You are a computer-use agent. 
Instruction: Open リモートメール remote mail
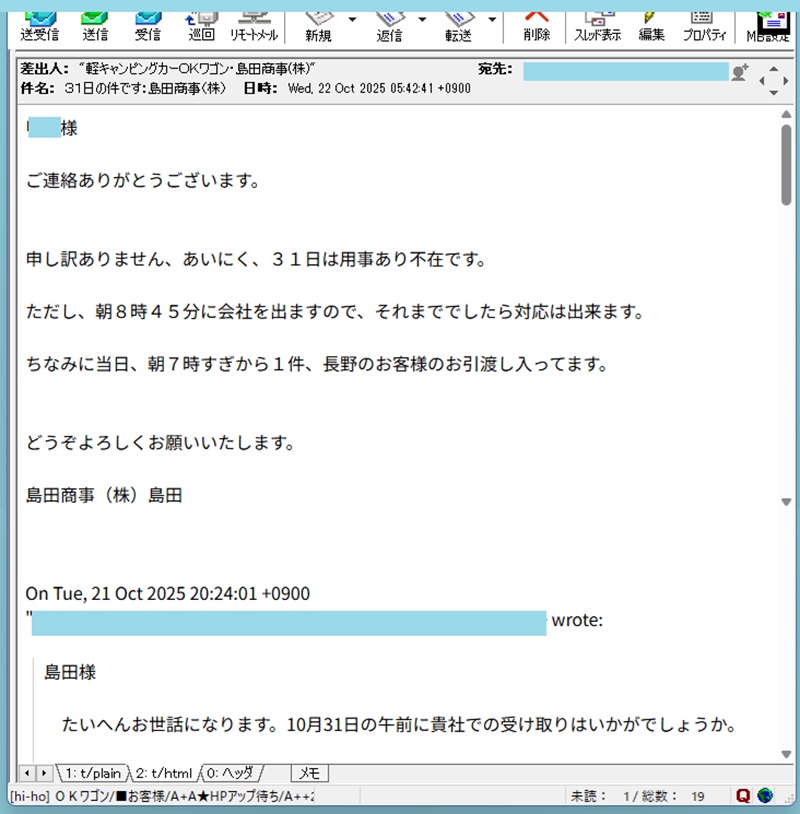point(253,23)
